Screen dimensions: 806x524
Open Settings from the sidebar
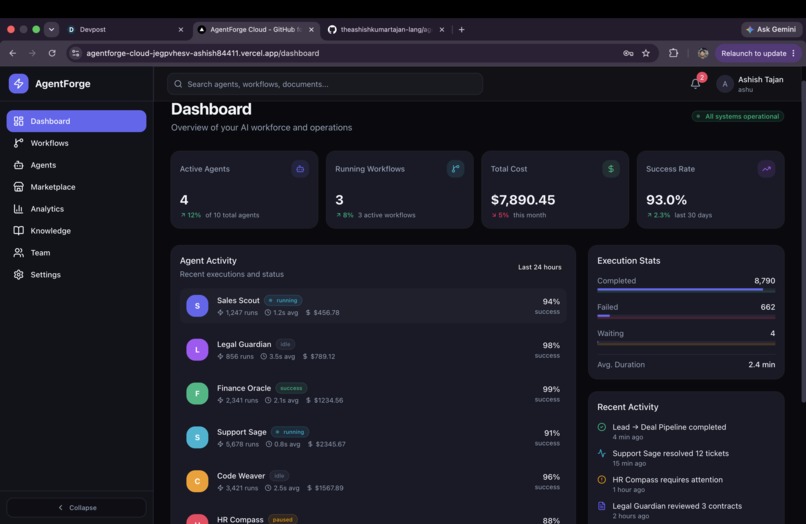click(76, 275)
